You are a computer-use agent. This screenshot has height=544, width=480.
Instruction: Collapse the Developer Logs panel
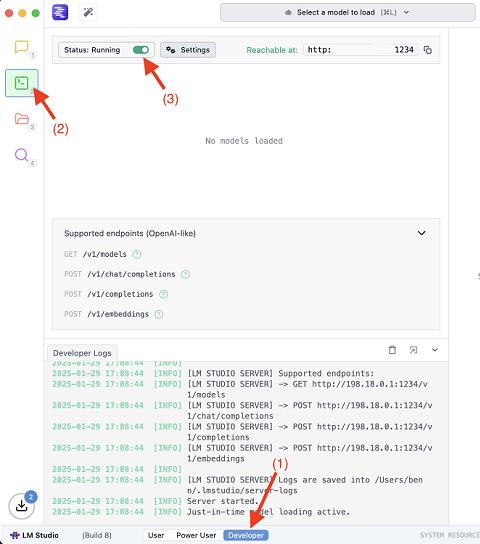click(435, 350)
